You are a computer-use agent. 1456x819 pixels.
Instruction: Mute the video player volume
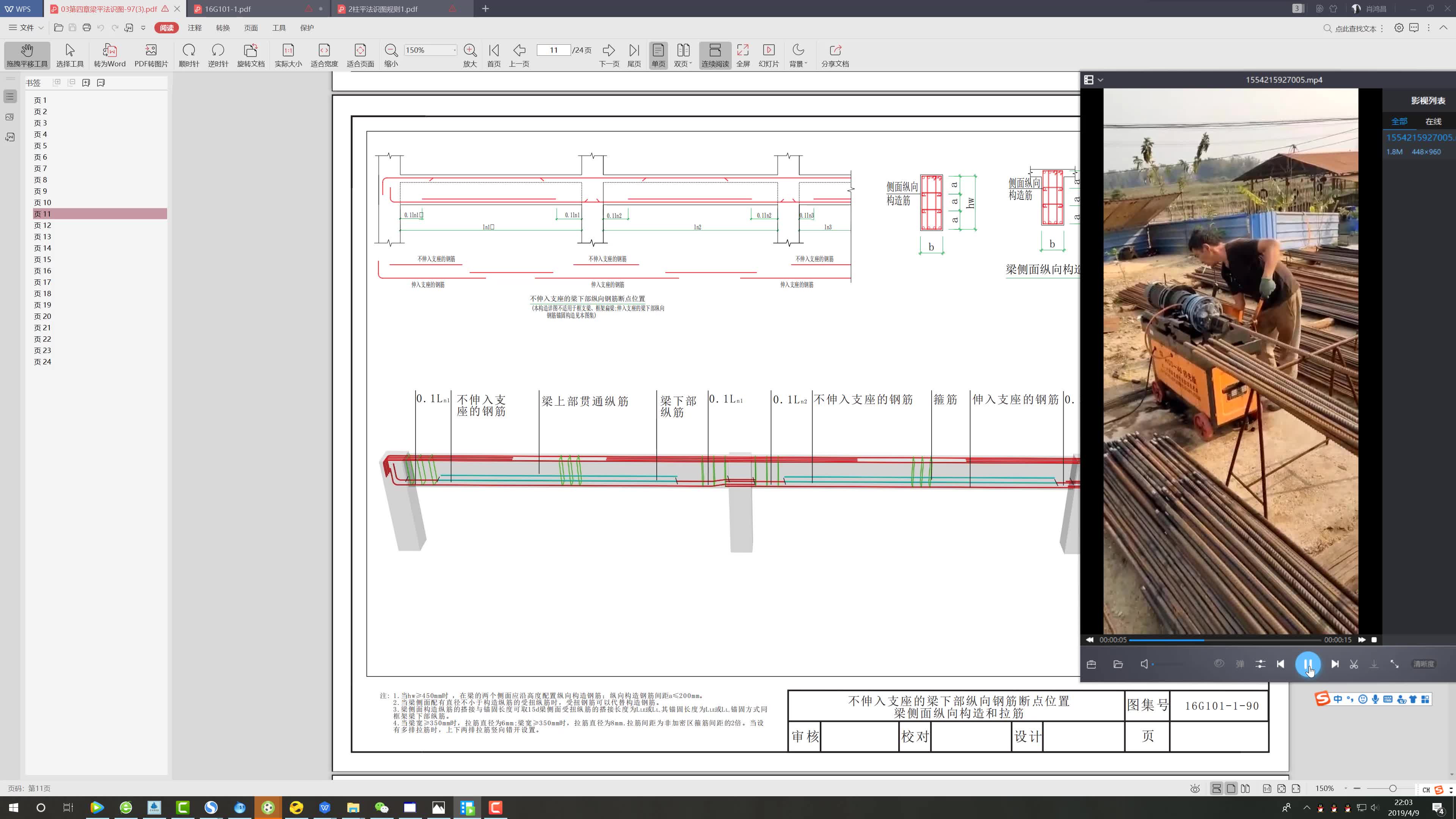click(1144, 664)
